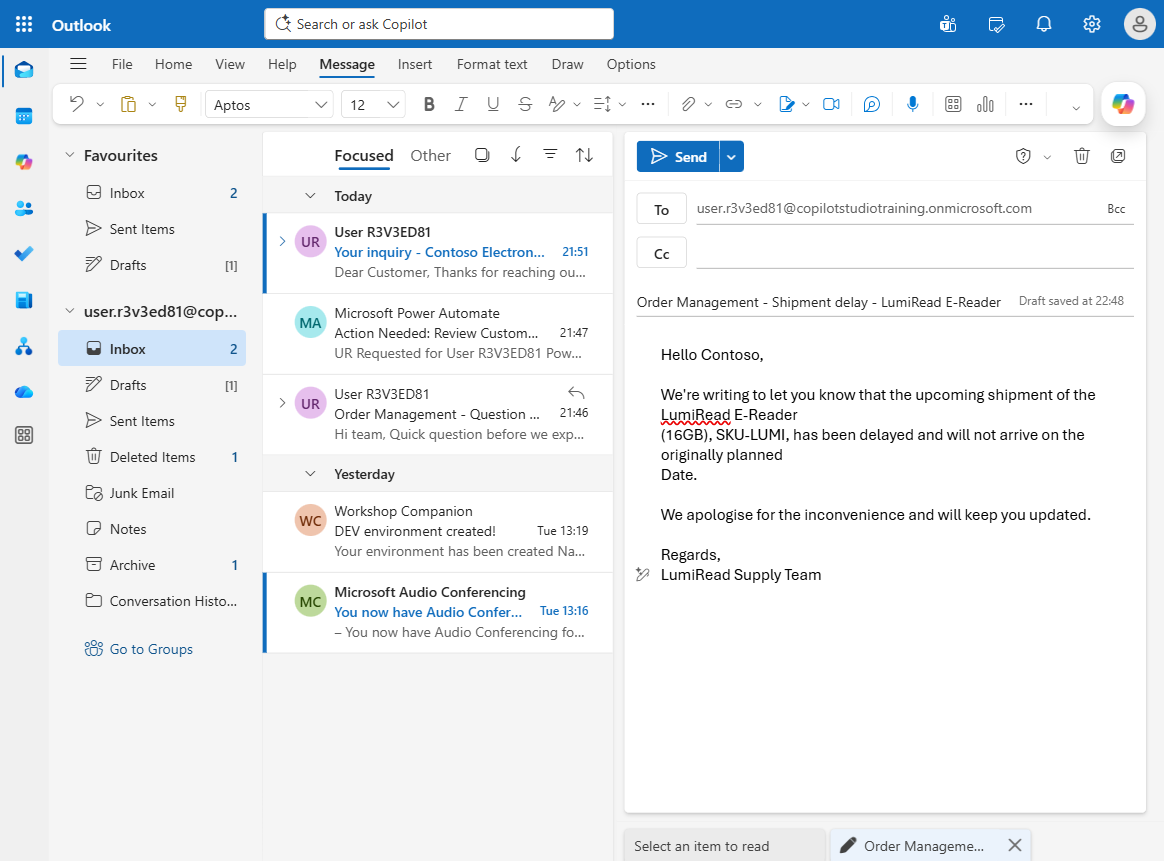The width and height of the screenshot is (1164, 861).
Task: Open Send options dropdown arrow
Action: click(731, 157)
